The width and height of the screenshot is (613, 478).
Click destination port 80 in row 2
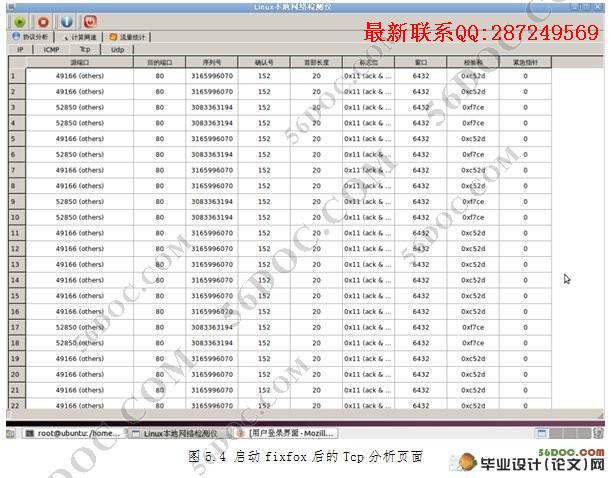pyautogui.click(x=160, y=91)
